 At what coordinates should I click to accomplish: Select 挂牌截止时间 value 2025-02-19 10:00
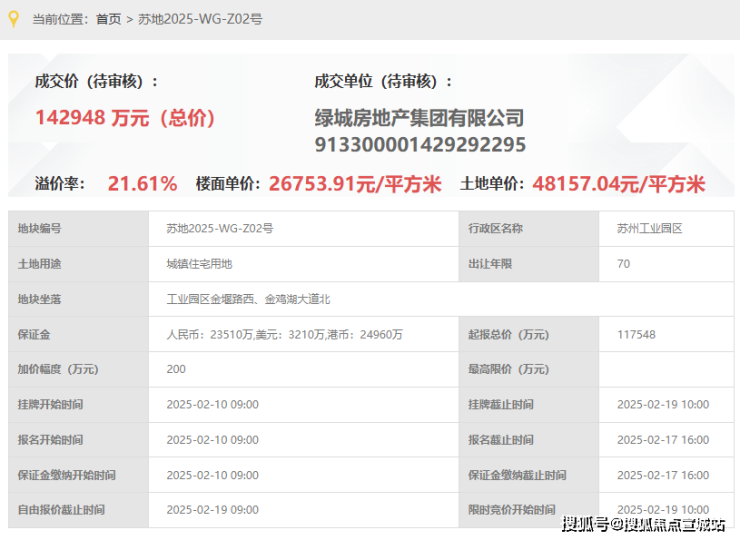(x=663, y=405)
